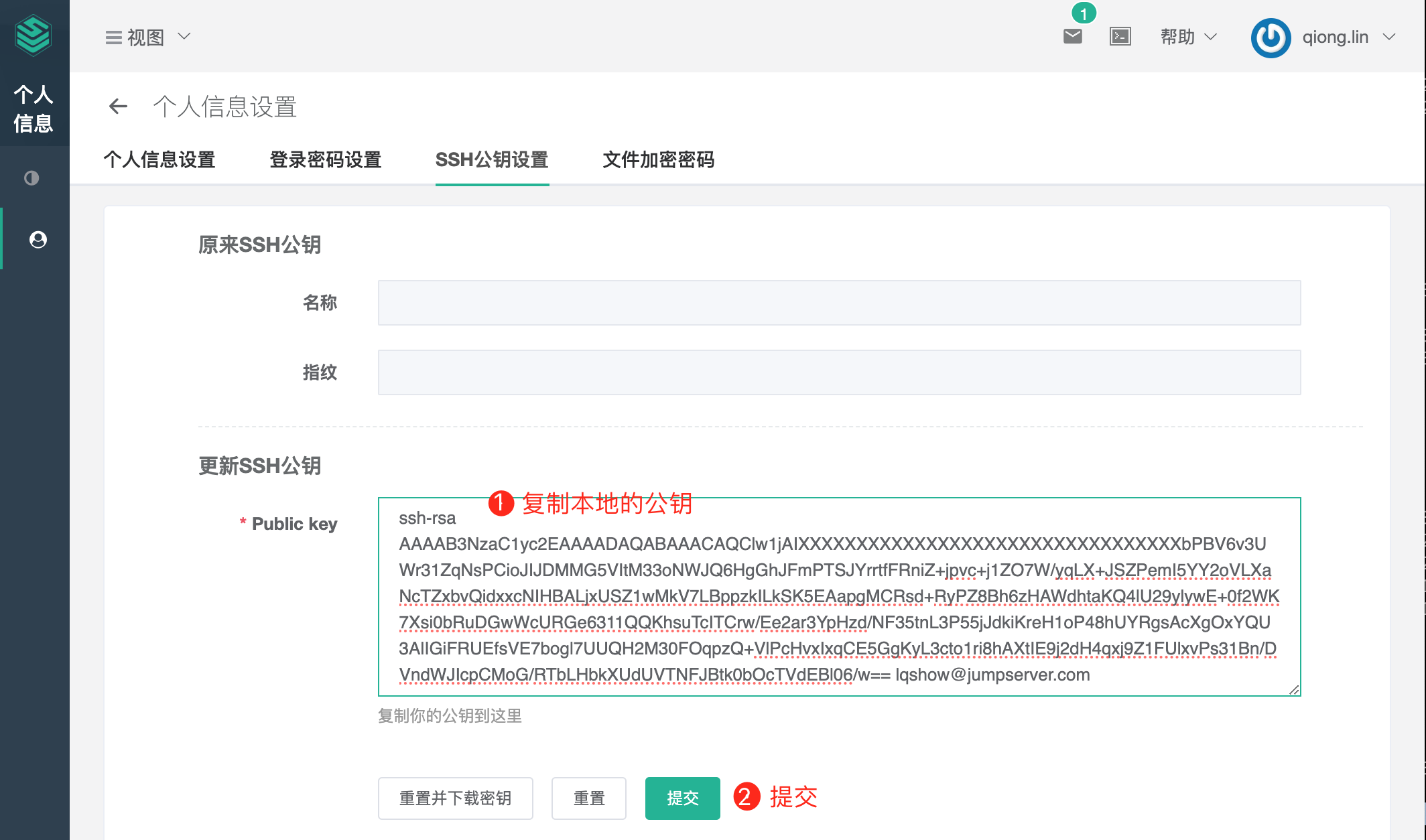Focus the Public key text area
The height and width of the screenshot is (840, 1426).
[840, 597]
